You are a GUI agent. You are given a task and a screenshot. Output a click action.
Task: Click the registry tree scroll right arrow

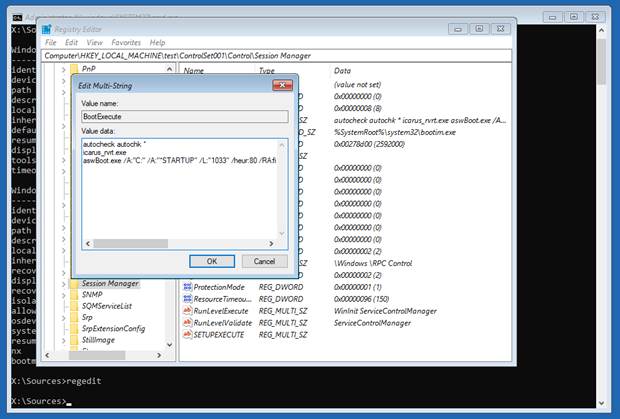[159, 355]
